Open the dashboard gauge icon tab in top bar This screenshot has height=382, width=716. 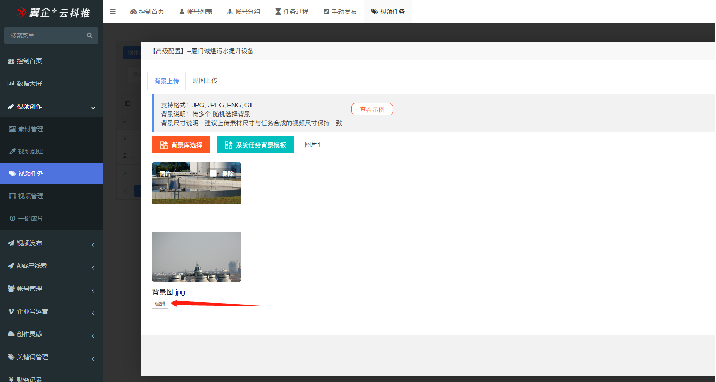147,11
